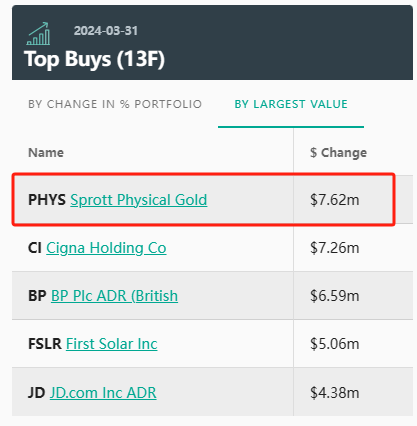Open the Cigna Holding Co link

coord(106,248)
